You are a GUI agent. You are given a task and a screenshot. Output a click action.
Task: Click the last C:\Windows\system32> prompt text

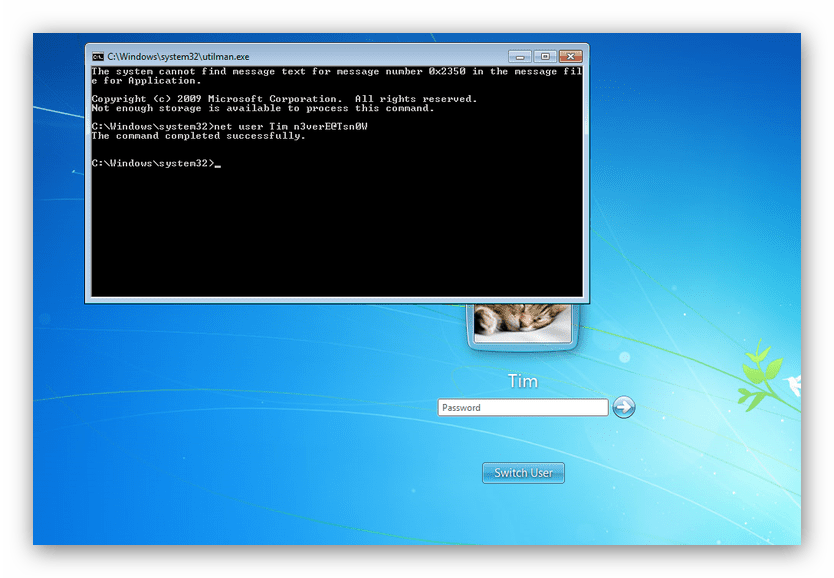[x=151, y=163]
